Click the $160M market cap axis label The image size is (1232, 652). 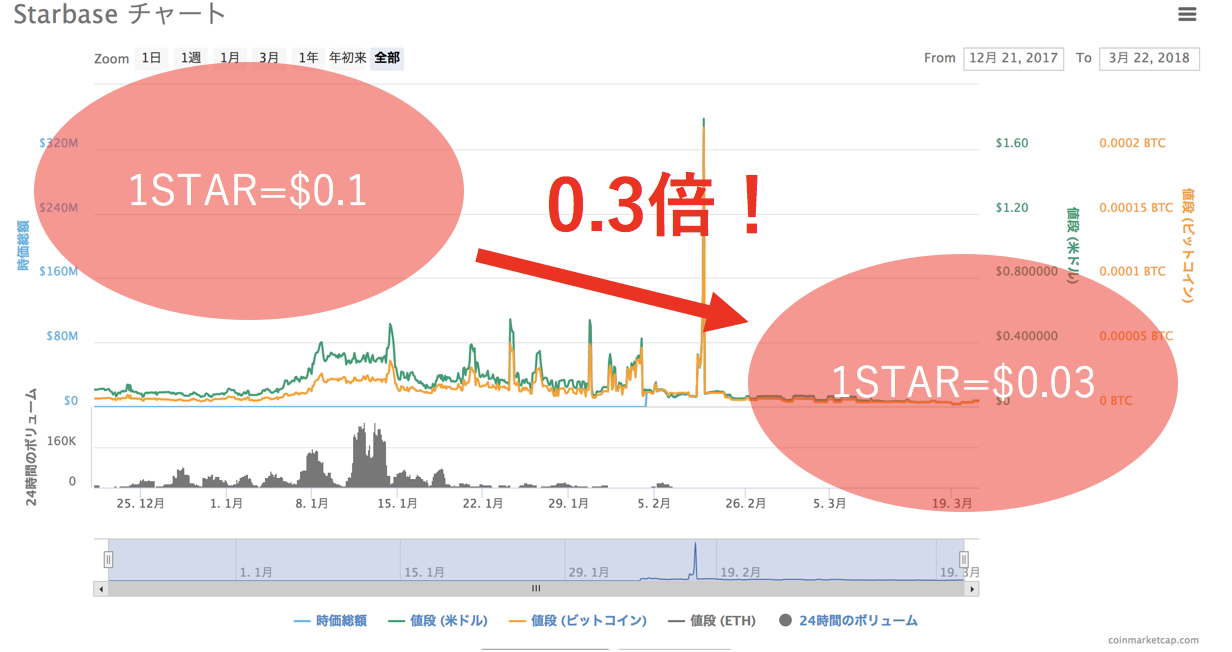pyautogui.click(x=58, y=271)
